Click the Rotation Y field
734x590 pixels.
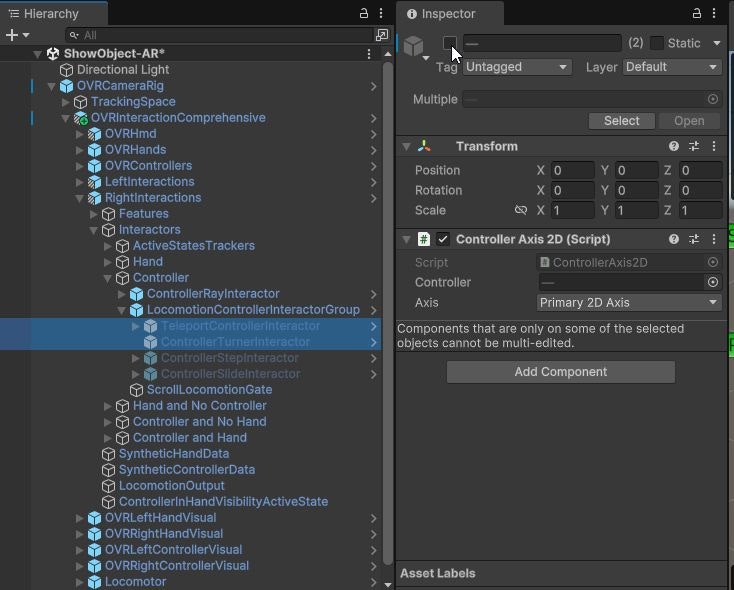click(x=637, y=191)
